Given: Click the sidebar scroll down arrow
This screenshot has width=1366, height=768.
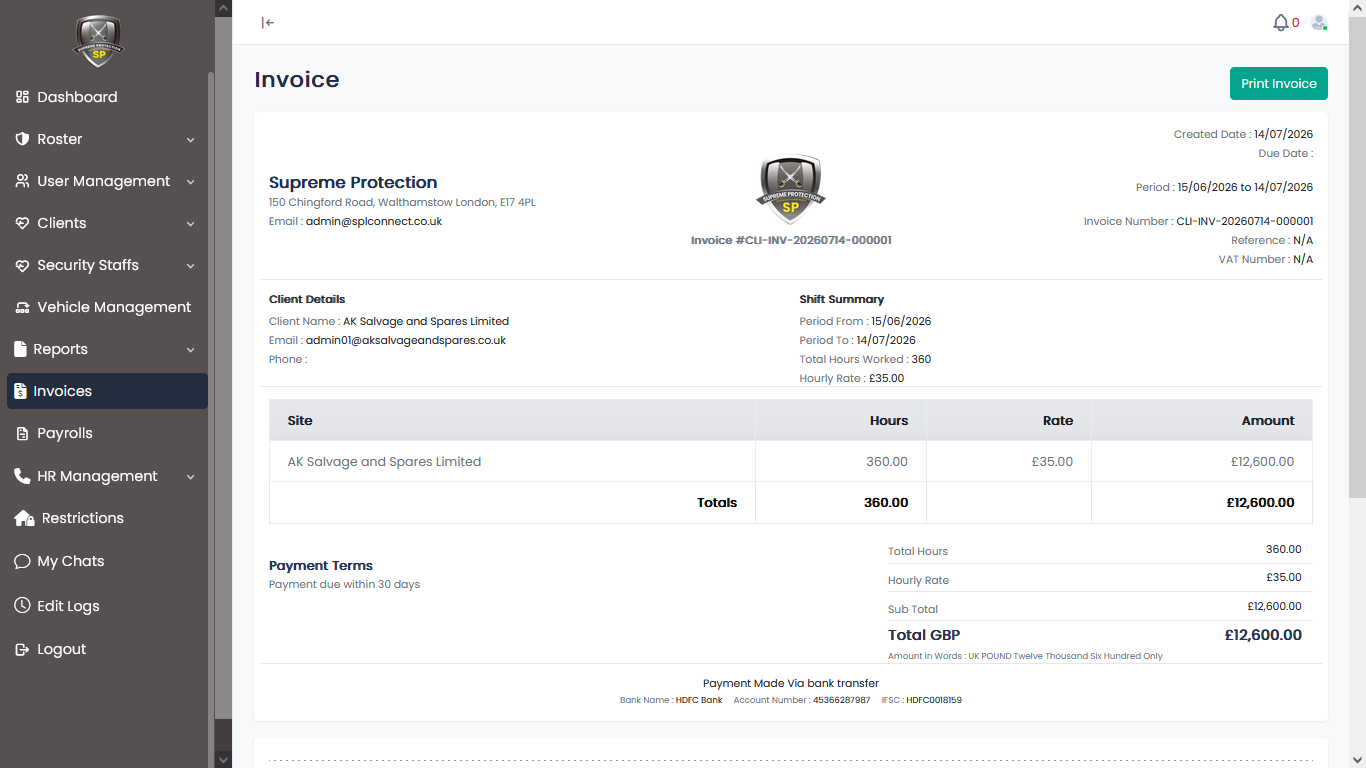Looking at the screenshot, I should [x=223, y=759].
